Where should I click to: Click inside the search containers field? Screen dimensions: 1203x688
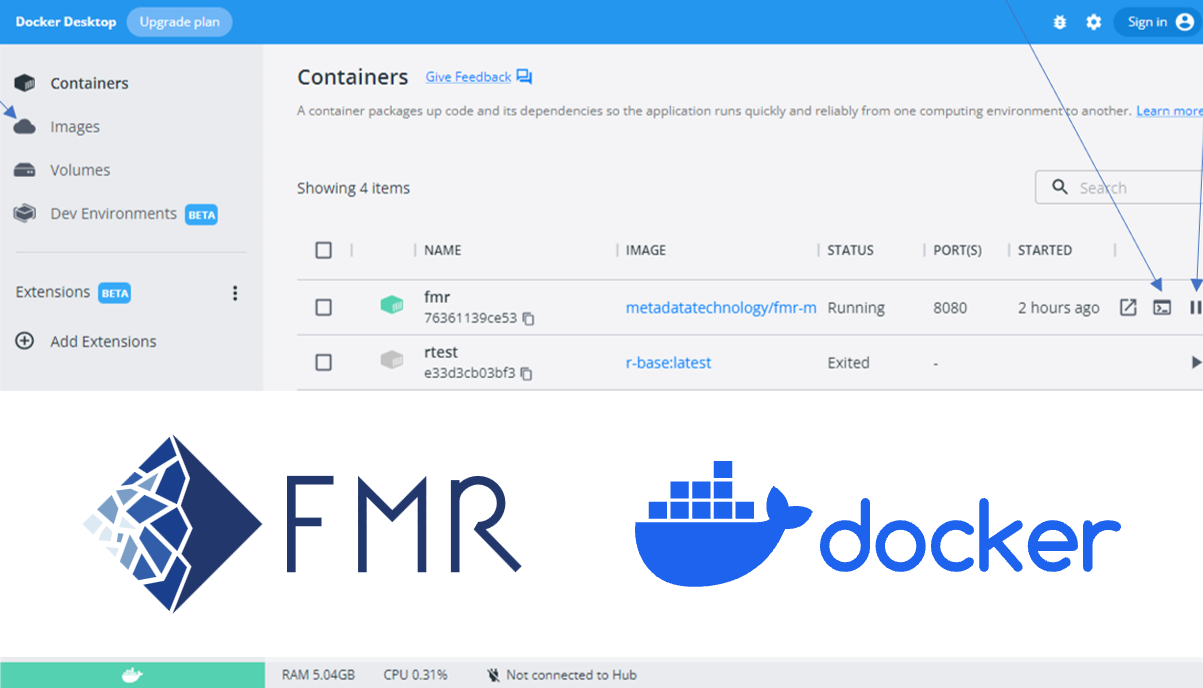(x=1120, y=187)
